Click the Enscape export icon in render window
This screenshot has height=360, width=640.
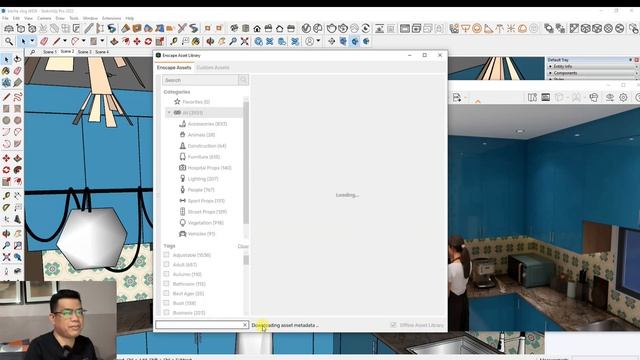point(457,97)
